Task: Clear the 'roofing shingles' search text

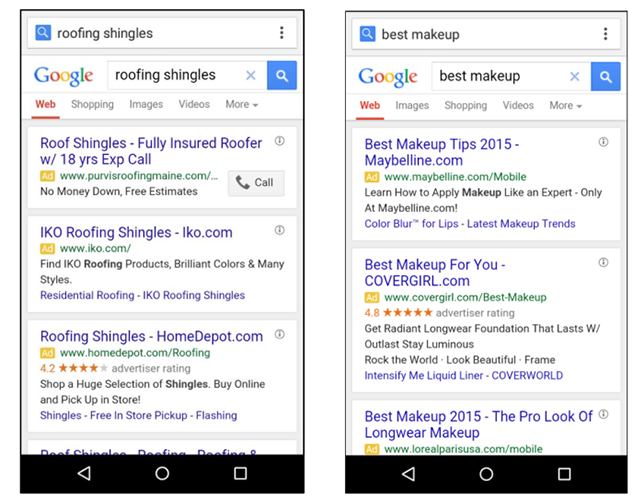Action: coord(251,75)
